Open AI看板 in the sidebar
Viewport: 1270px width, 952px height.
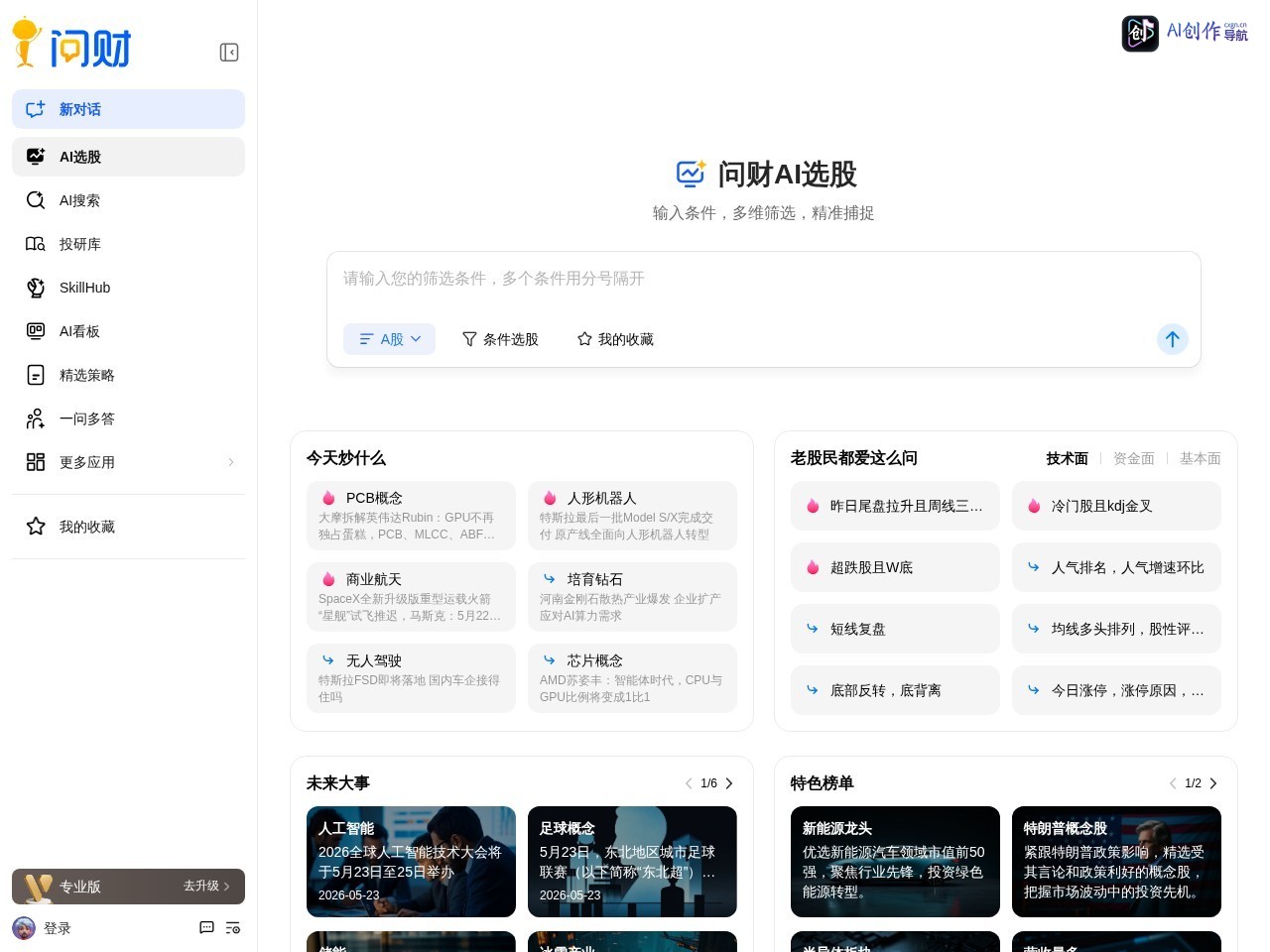[128, 331]
